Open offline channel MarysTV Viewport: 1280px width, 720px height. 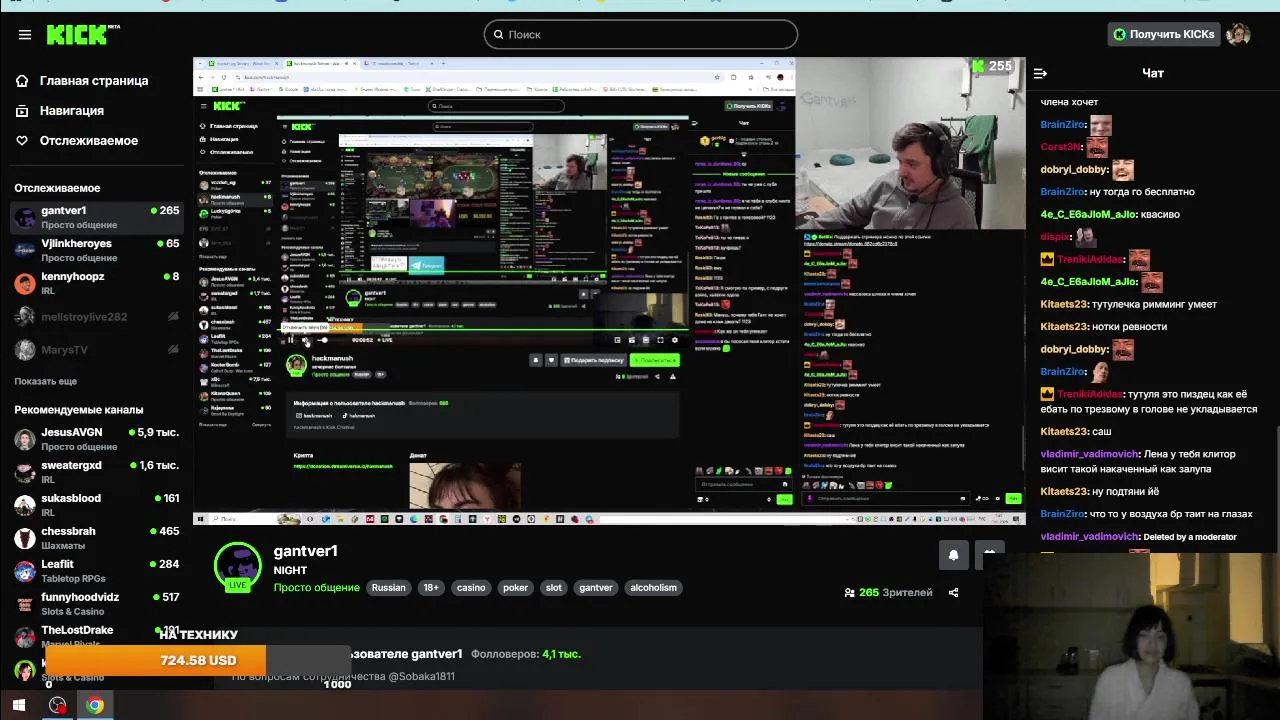pyautogui.click(x=96, y=350)
